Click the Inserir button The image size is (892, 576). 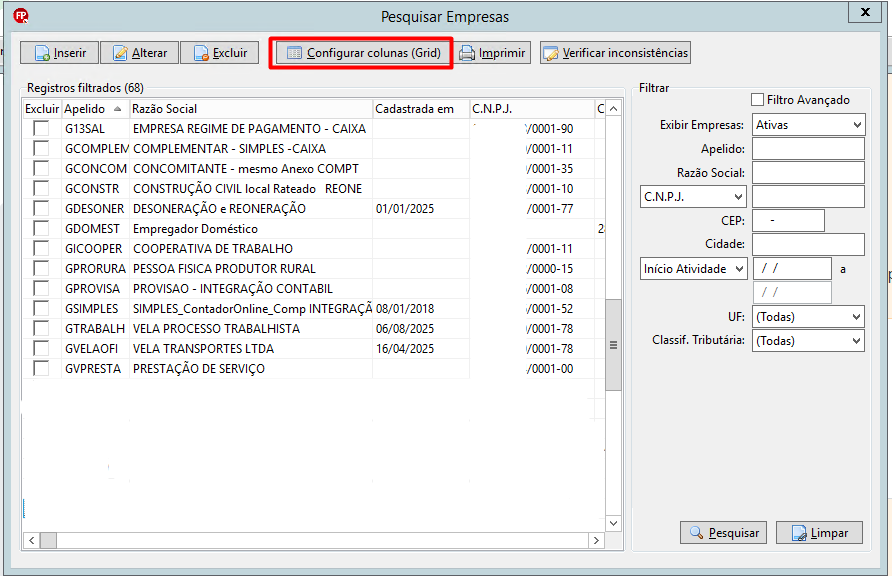(x=59, y=53)
